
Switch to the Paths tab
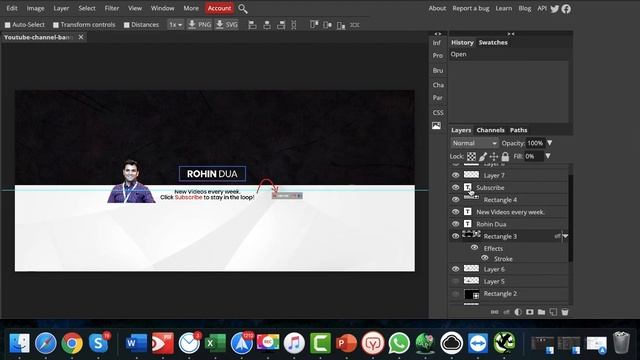click(x=519, y=130)
